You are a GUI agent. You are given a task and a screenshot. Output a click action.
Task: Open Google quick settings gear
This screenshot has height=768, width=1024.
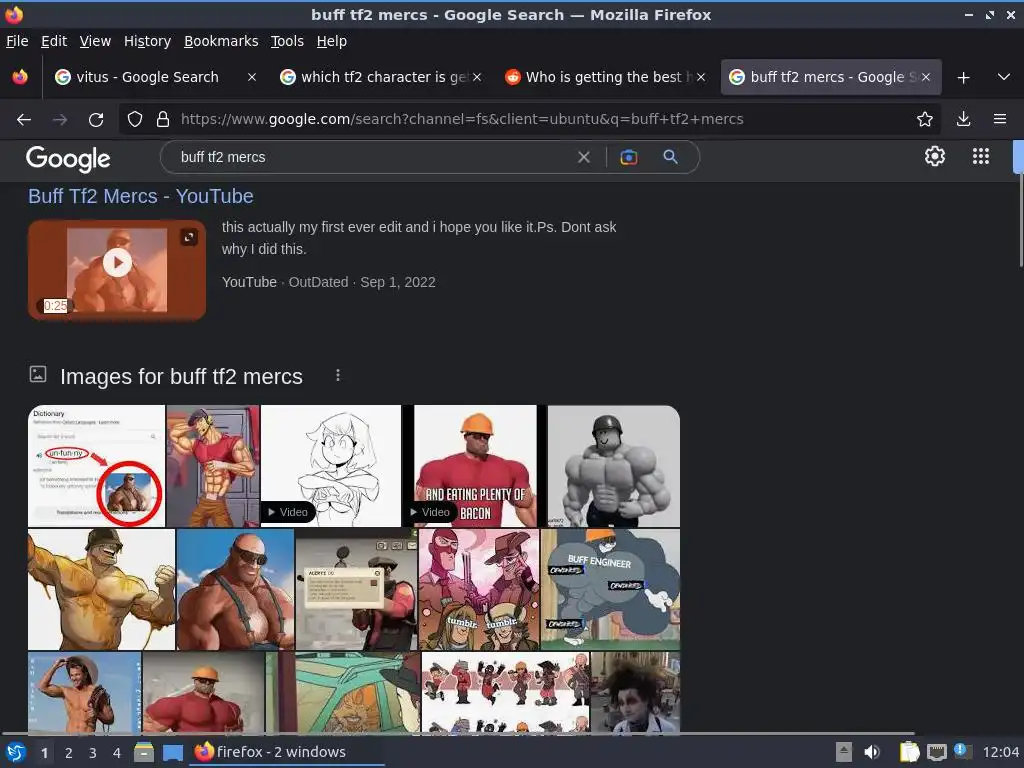(x=935, y=156)
